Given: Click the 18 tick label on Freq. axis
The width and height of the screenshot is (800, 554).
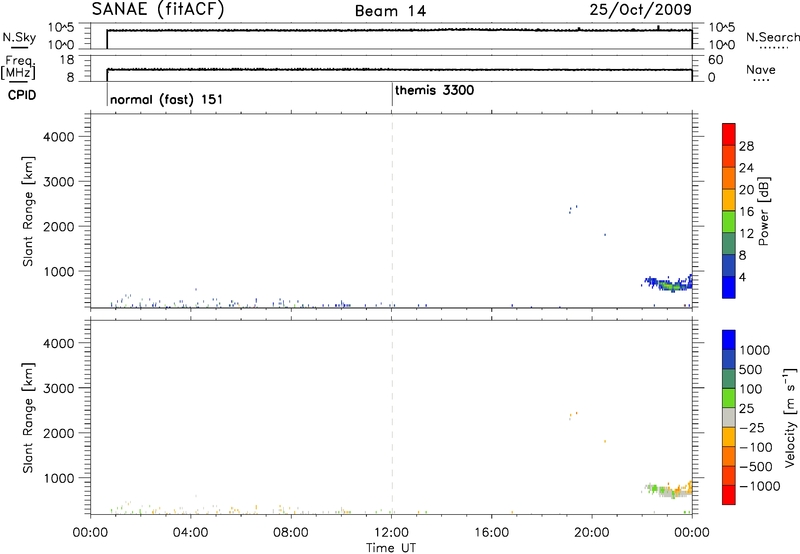Looking at the screenshot, I should click(67, 60).
